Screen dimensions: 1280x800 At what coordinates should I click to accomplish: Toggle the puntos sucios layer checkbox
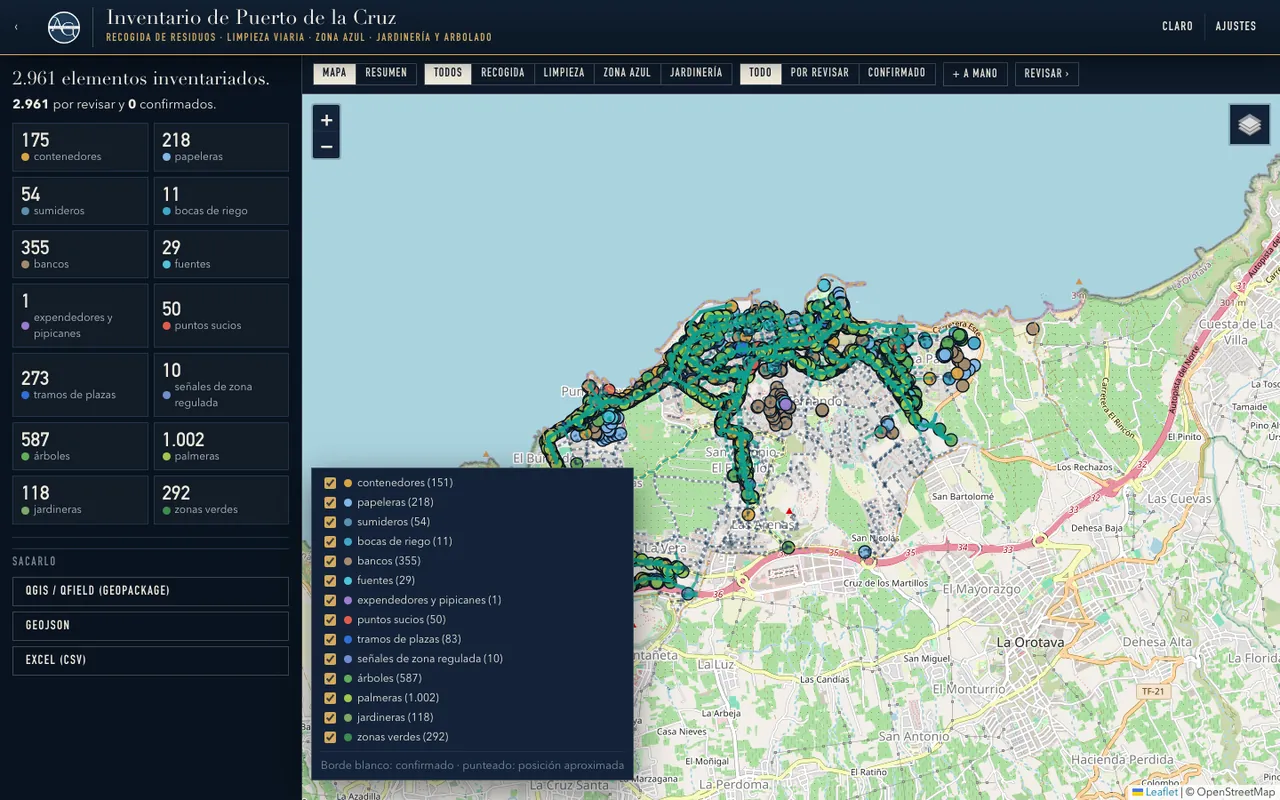pyautogui.click(x=330, y=620)
